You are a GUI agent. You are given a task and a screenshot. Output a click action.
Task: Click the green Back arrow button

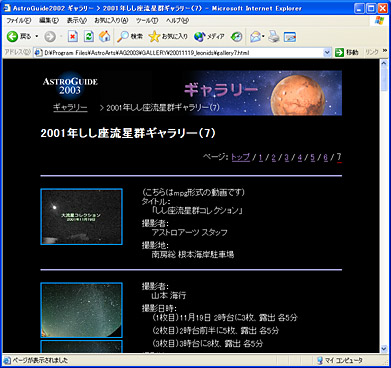click(x=12, y=36)
